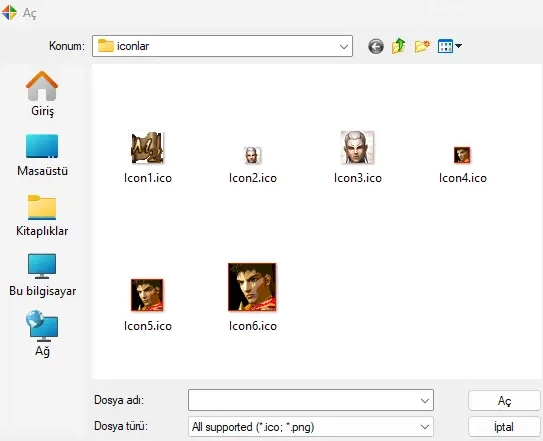This screenshot has width=543, height=441.
Task: Go up one folder level
Action: pyautogui.click(x=399, y=46)
